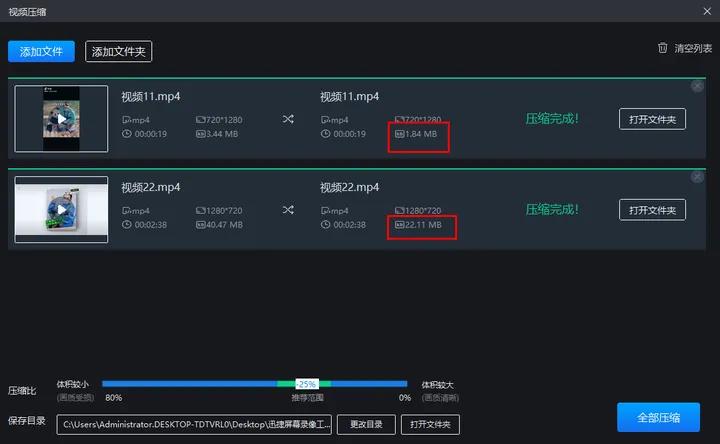Click 压缩完成! status for 视频11.mp4
Image resolution: width=720 pixels, height=444 pixels.
pyautogui.click(x=552, y=119)
